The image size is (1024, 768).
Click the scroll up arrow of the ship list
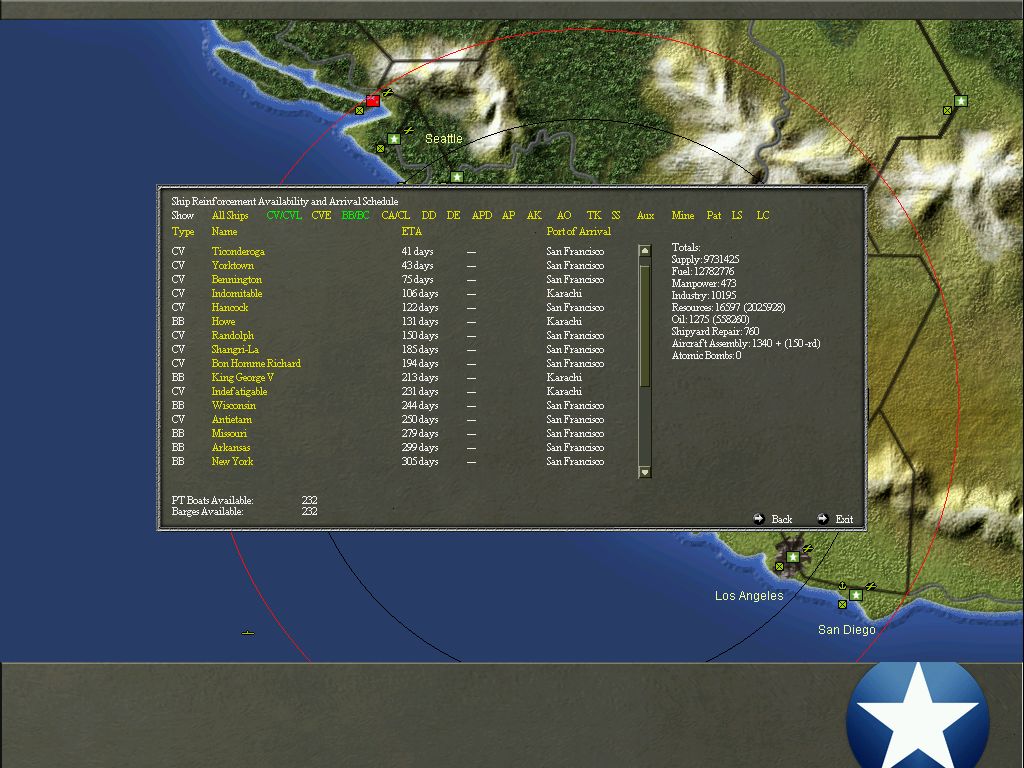pos(645,251)
